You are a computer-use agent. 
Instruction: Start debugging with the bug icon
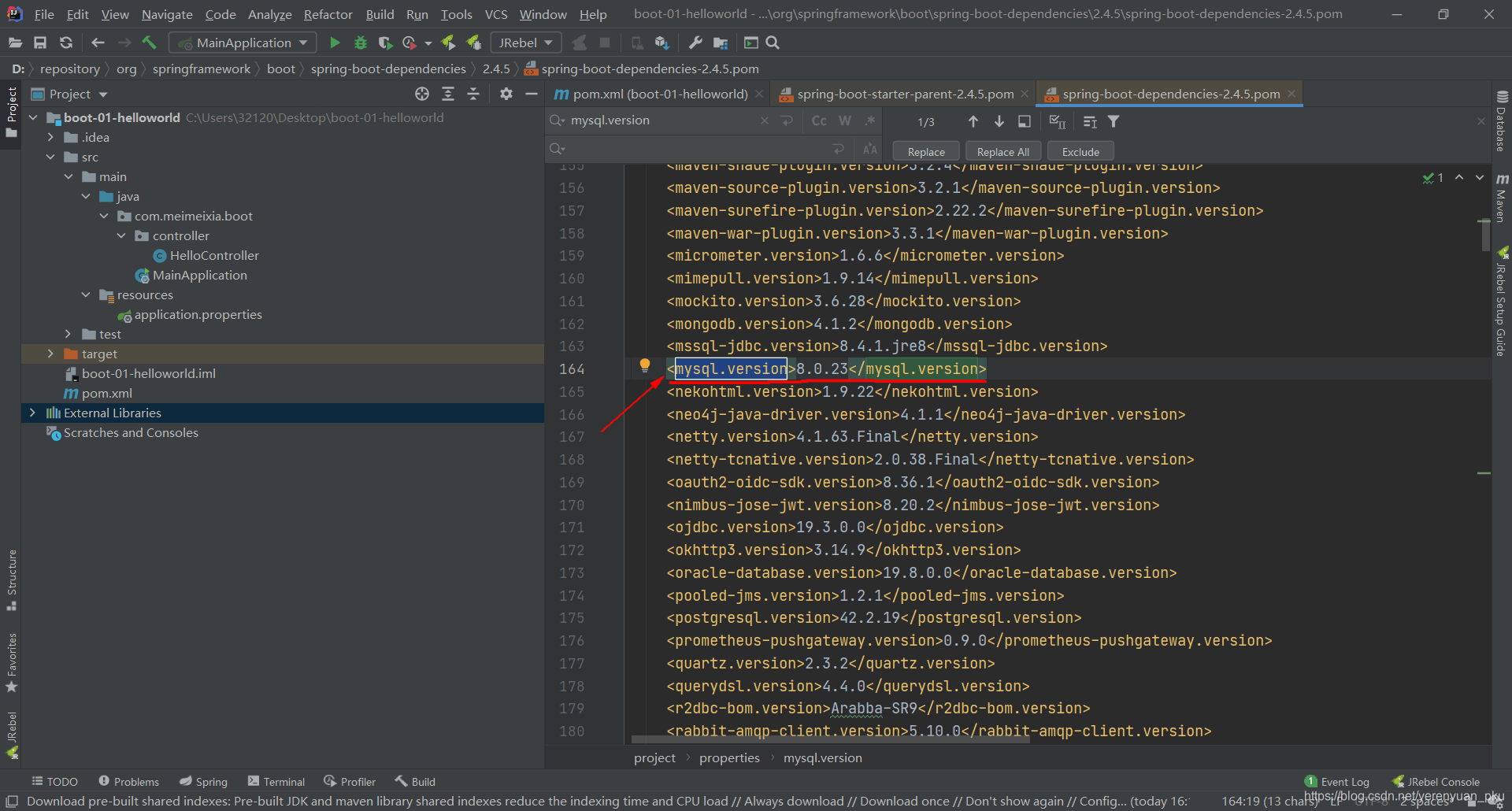pyautogui.click(x=360, y=43)
